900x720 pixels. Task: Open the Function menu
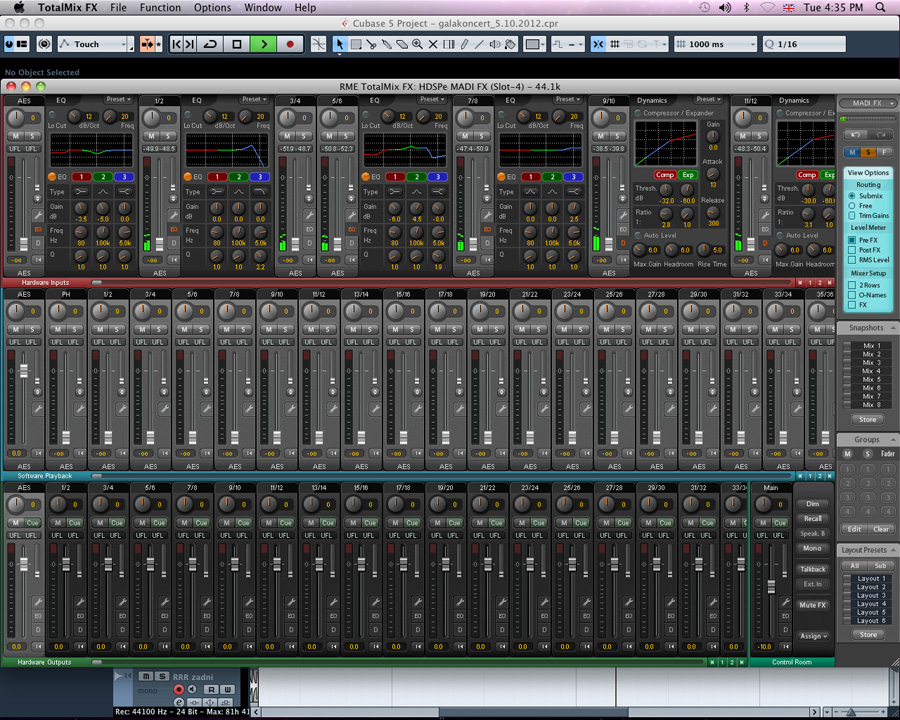160,7
